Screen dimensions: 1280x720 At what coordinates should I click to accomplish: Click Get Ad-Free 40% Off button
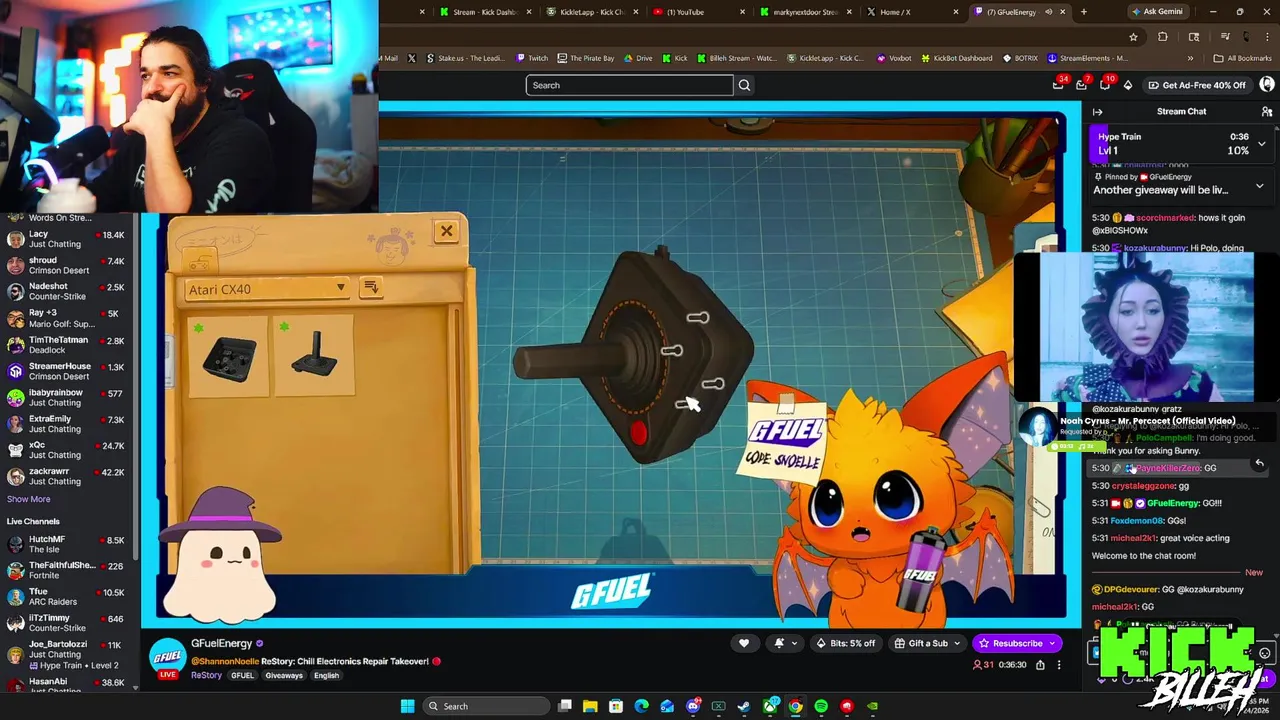coord(1197,85)
